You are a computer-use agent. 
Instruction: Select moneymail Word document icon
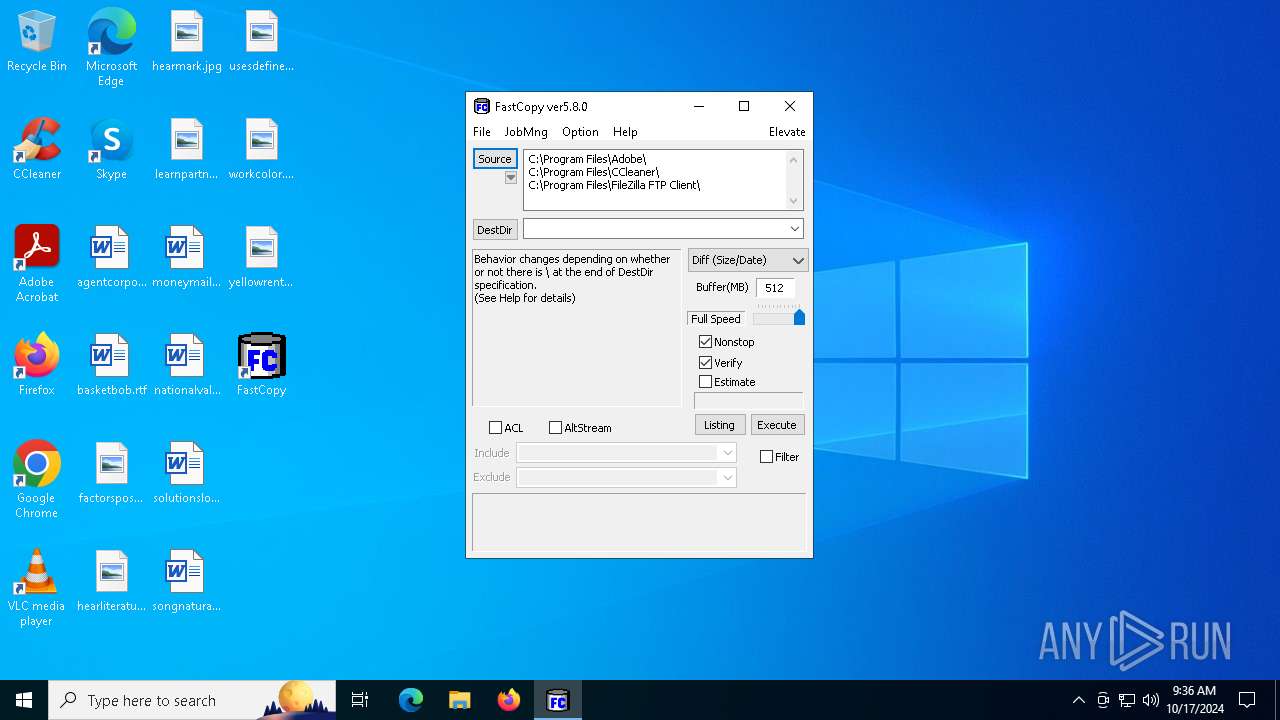187,258
